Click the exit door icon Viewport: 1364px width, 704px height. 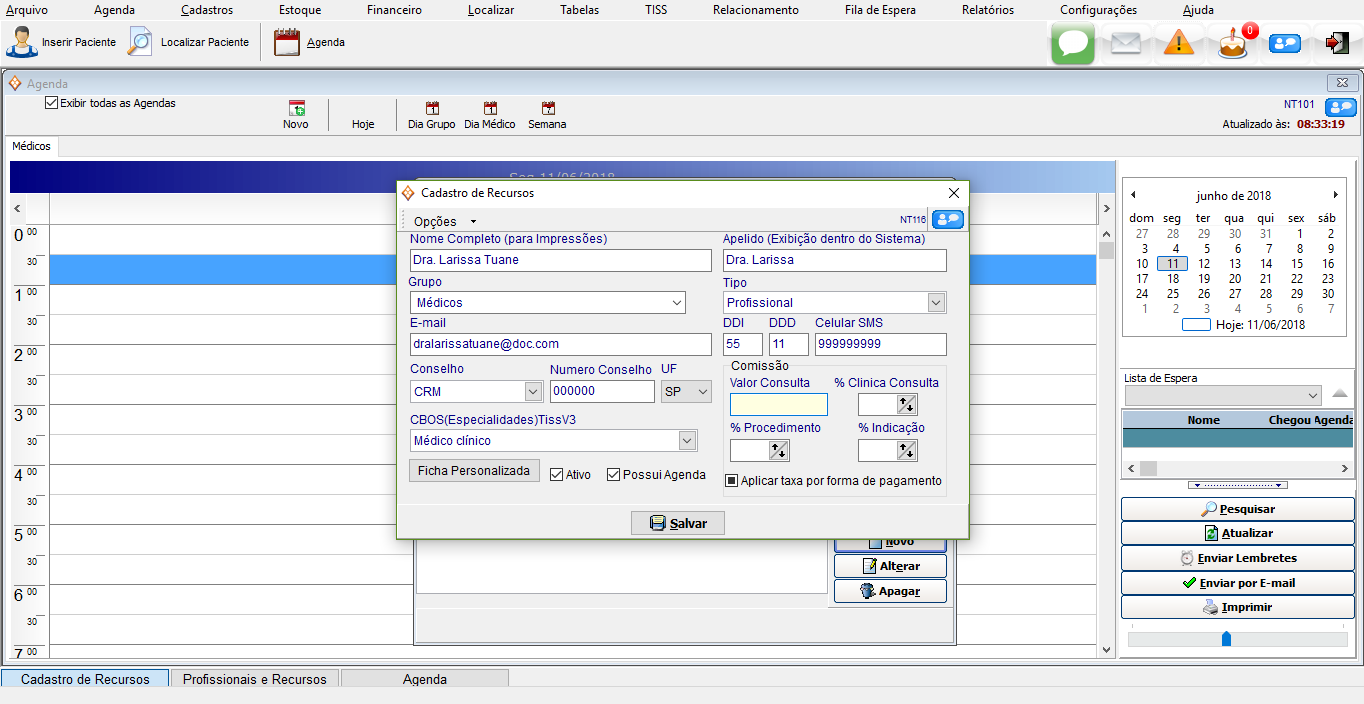tap(1337, 43)
